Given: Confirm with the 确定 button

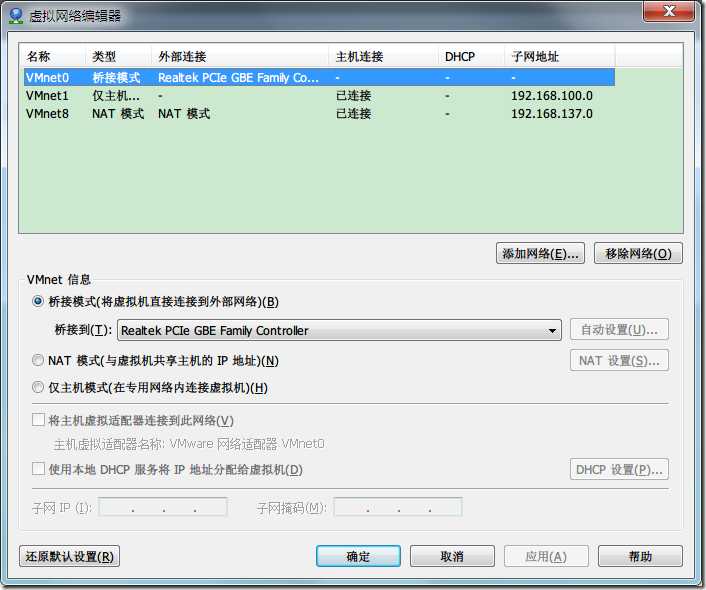Looking at the screenshot, I should 358,556.
